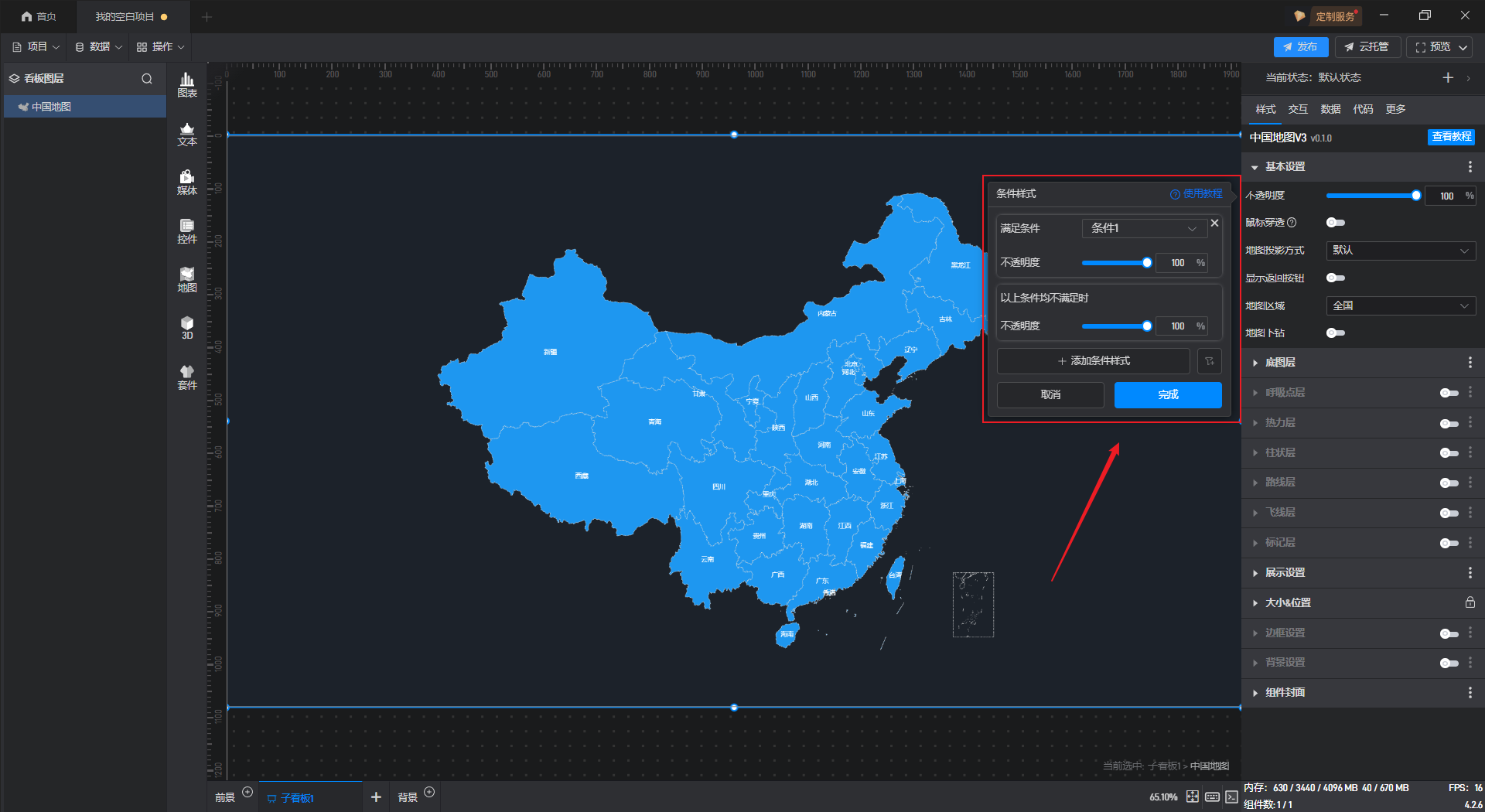
Task: Open the 预览 dropdown arrow
Action: click(x=1463, y=47)
